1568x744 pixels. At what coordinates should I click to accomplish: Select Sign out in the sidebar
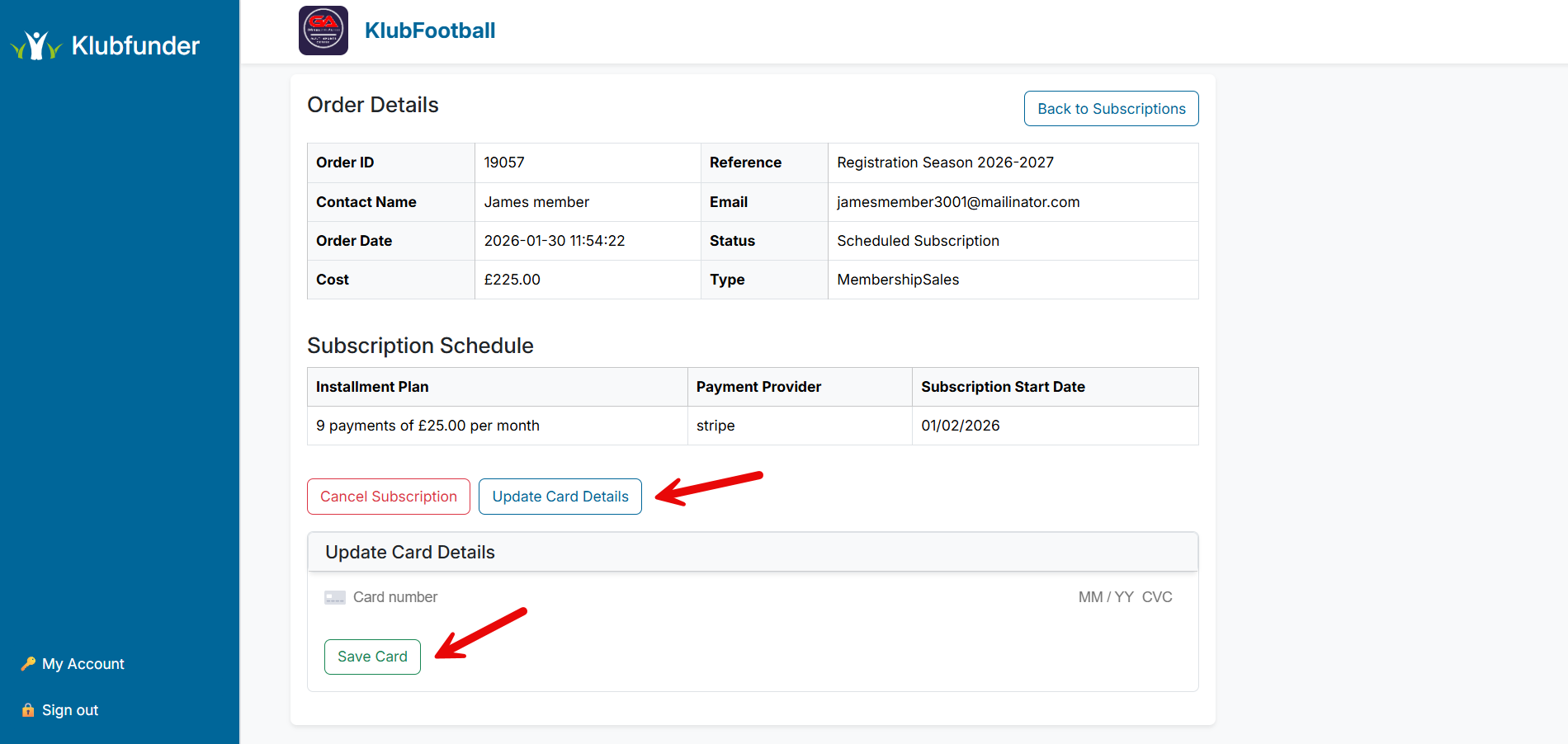(x=70, y=710)
